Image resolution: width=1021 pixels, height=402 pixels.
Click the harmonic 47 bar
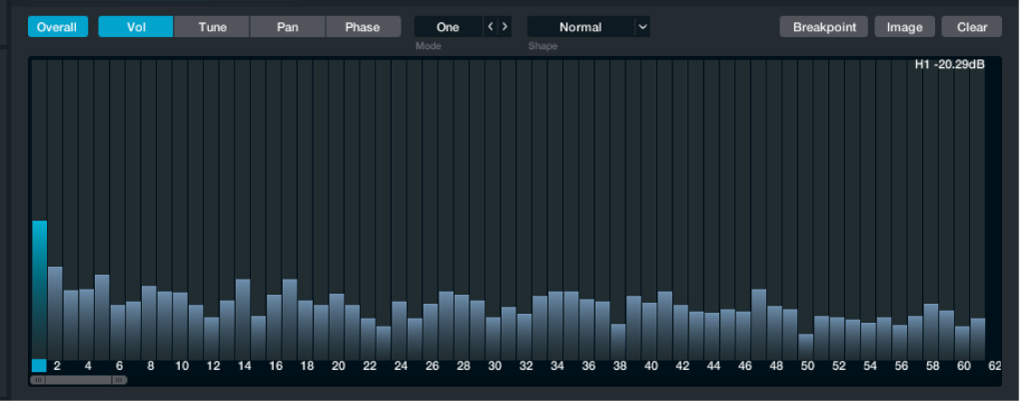759,322
